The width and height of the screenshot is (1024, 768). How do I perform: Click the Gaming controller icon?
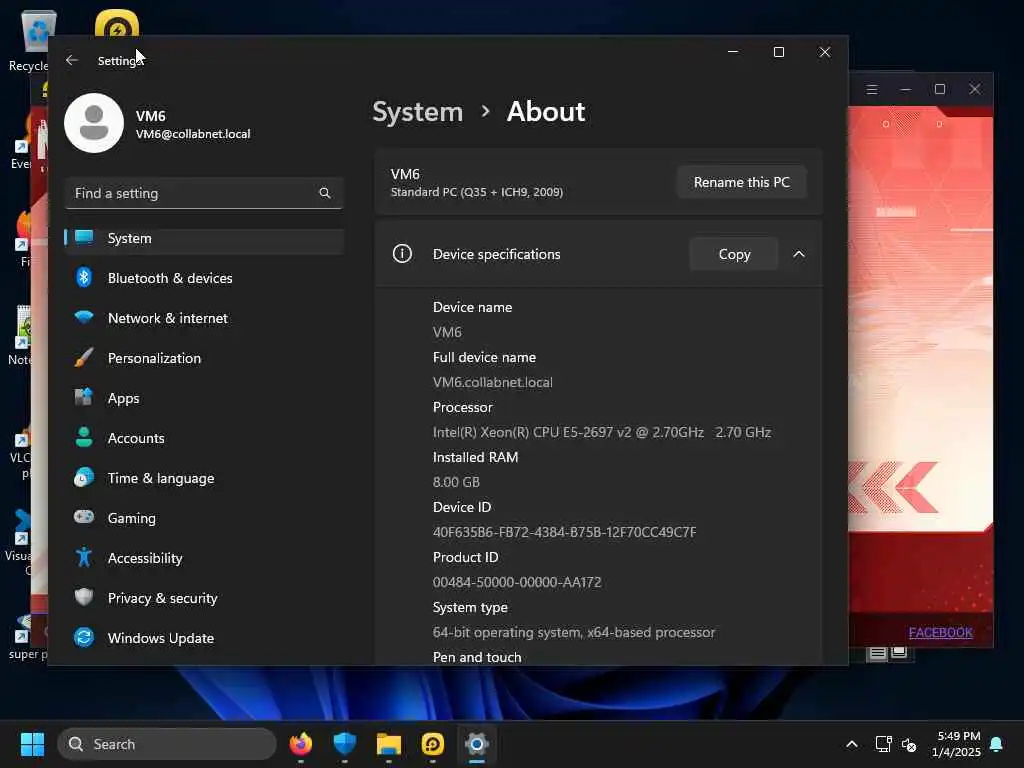(x=84, y=517)
